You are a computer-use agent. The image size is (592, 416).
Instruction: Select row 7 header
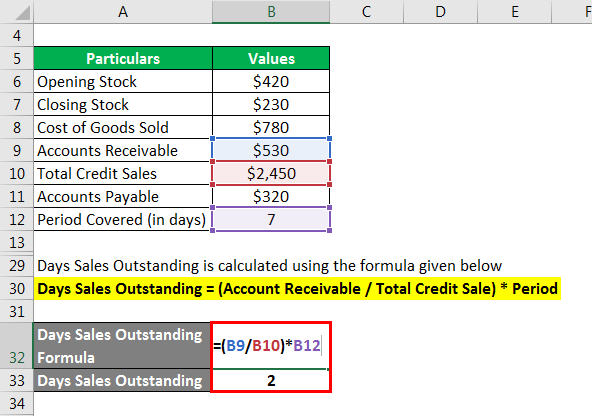coord(17,105)
